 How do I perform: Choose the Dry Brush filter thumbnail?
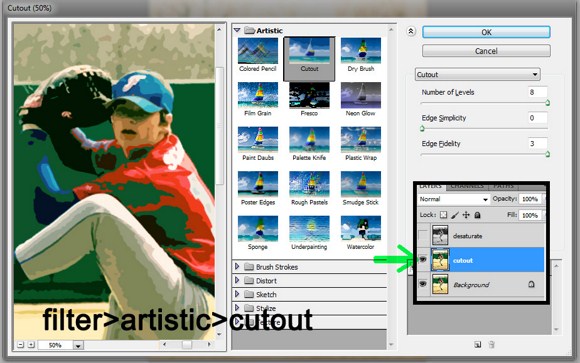tap(361, 51)
